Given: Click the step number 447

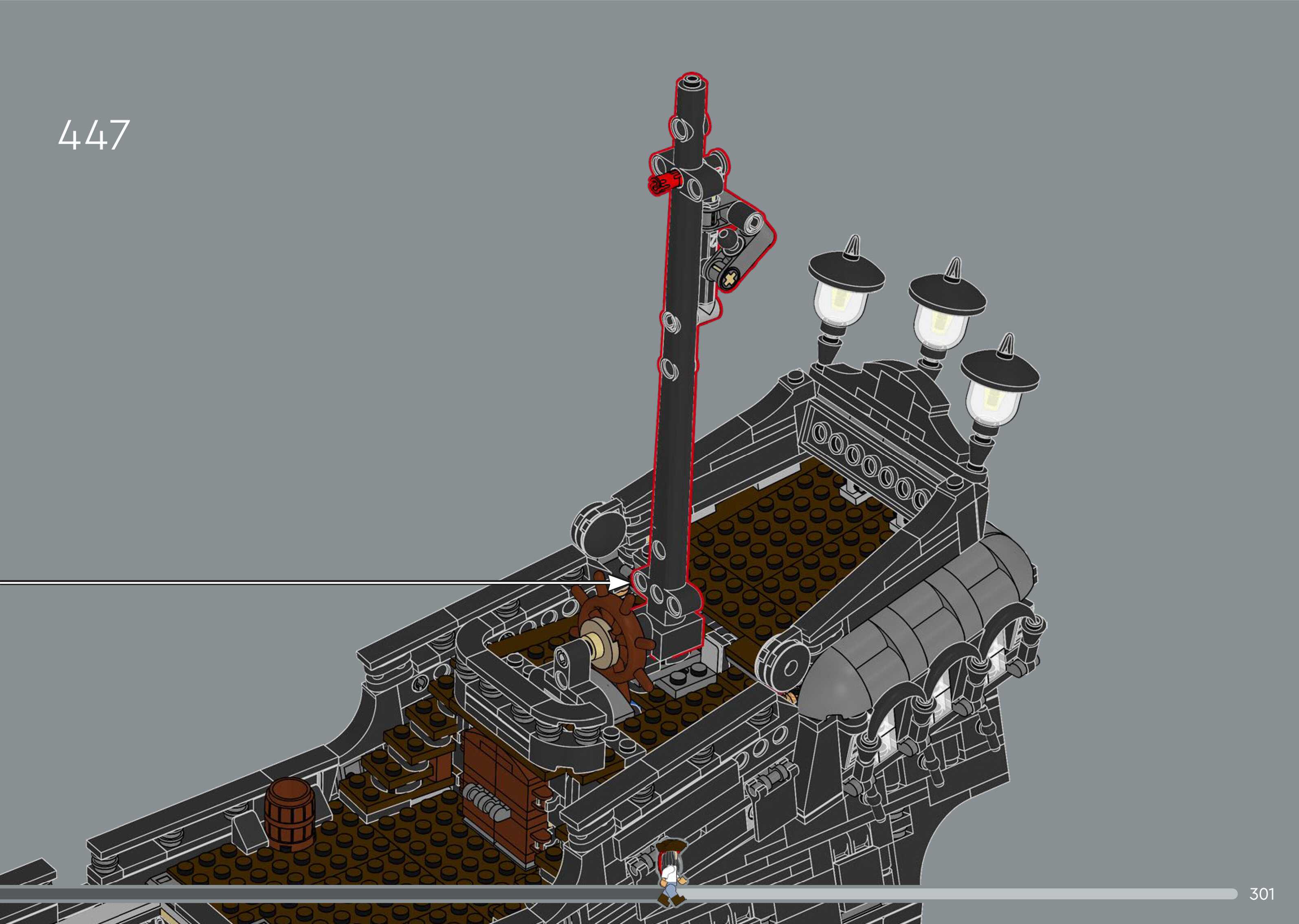Looking at the screenshot, I should tap(94, 135).
